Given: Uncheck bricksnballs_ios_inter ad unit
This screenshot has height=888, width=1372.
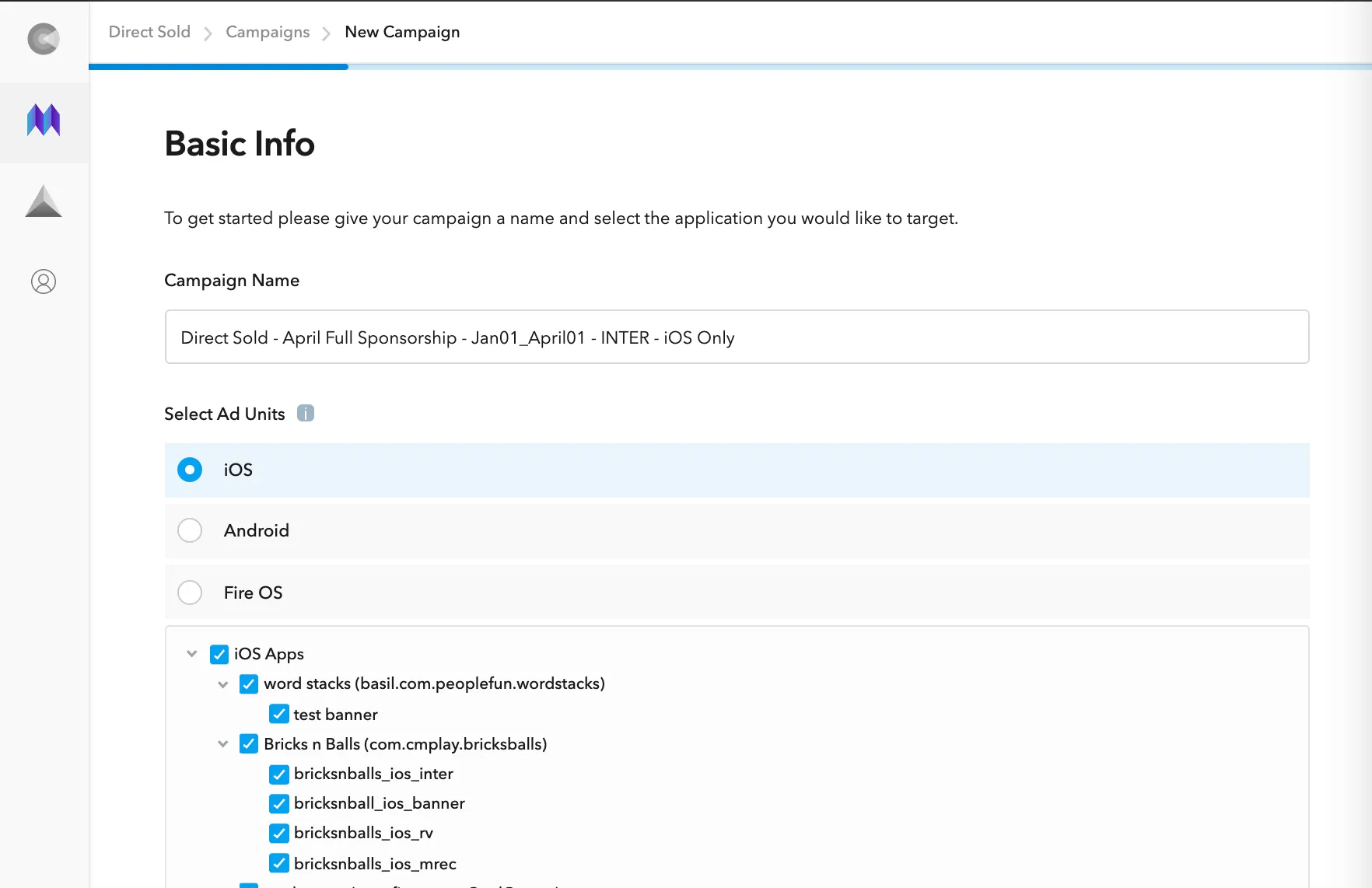Looking at the screenshot, I should click(279, 774).
